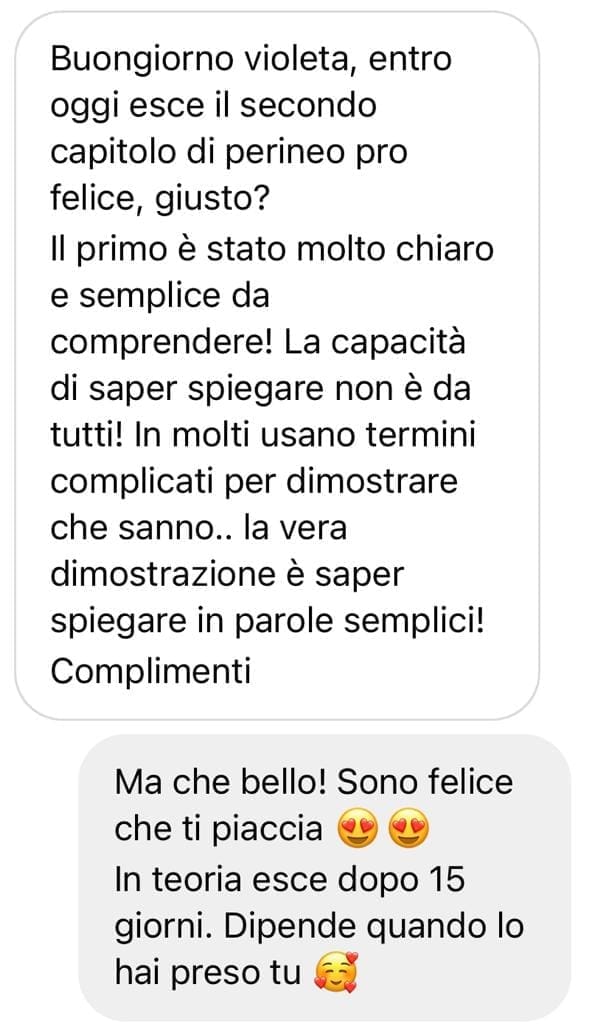The image size is (598, 1024).
Task: Click the text 'hai preso tu' in reply
Action: coord(208,974)
